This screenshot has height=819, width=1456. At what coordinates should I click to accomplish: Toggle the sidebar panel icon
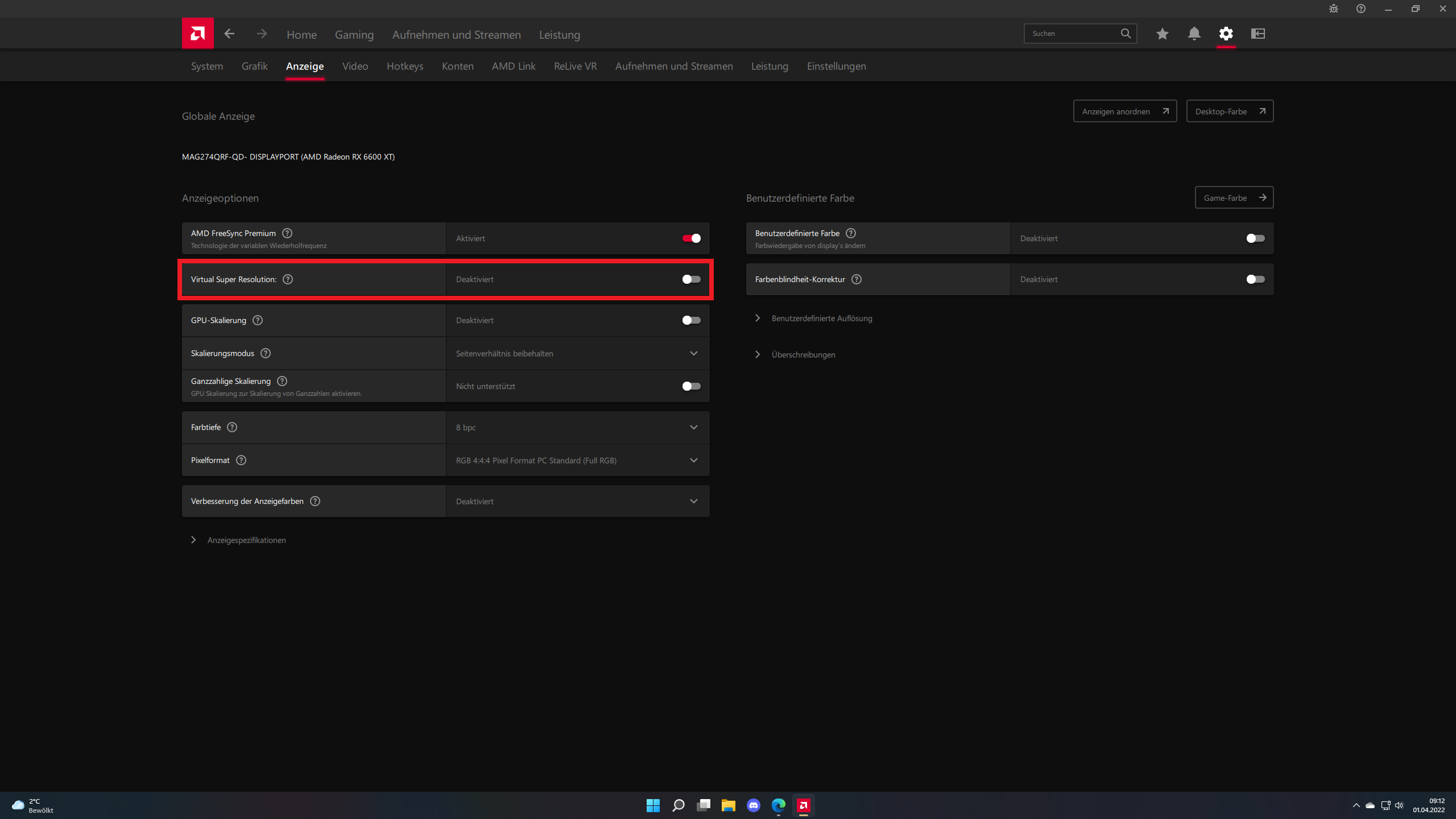pyautogui.click(x=1258, y=34)
